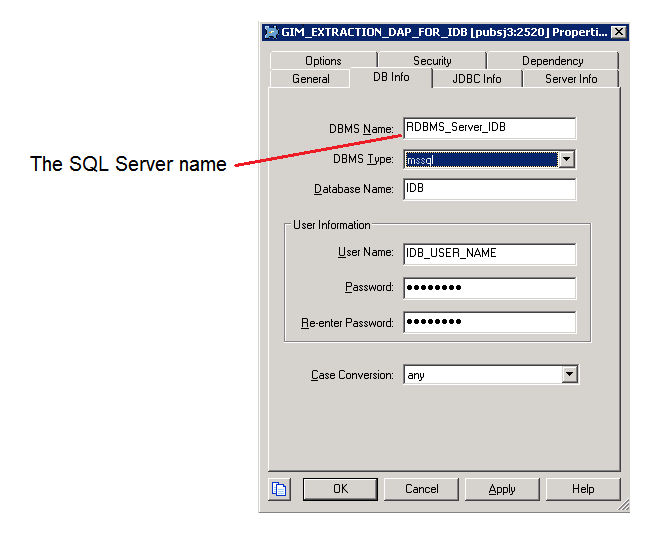Click the Re-enter Password field

point(489,322)
